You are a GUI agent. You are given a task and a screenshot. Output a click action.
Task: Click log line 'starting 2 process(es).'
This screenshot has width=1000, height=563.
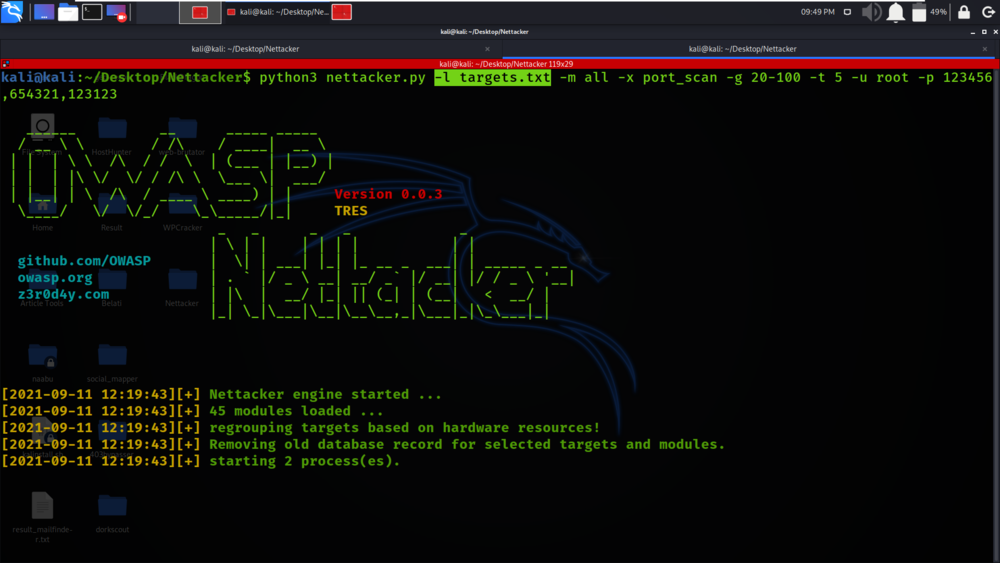tap(304, 461)
